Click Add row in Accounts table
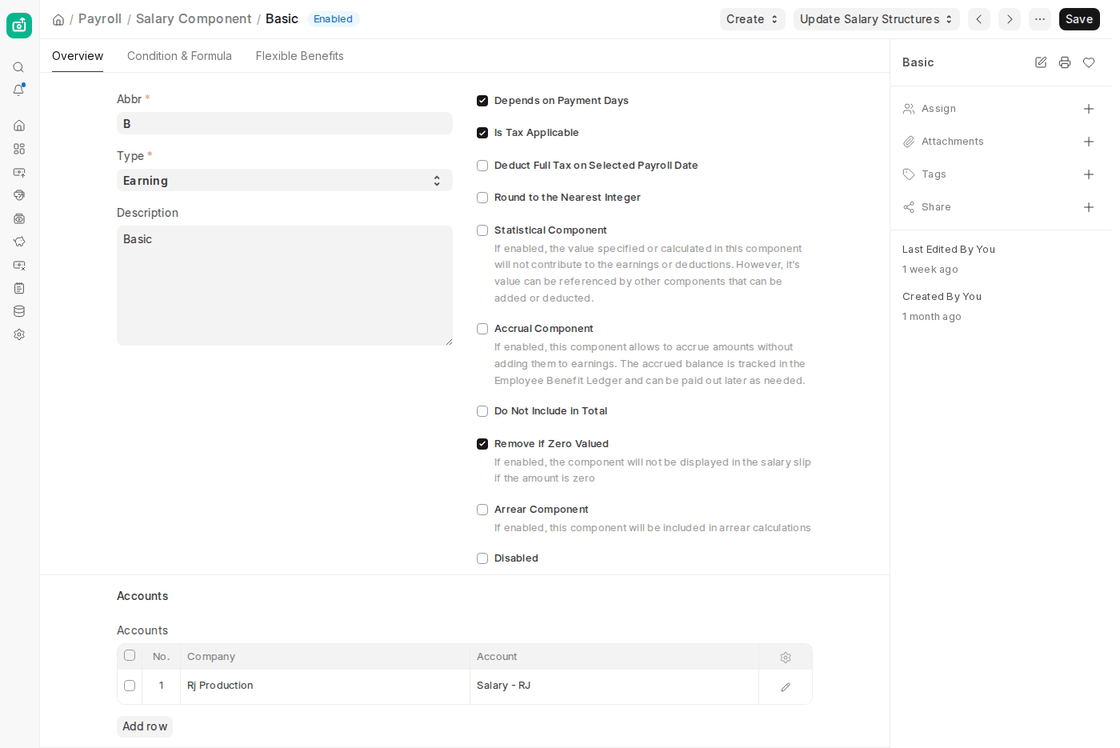This screenshot has height=748, width=1120. (x=144, y=727)
